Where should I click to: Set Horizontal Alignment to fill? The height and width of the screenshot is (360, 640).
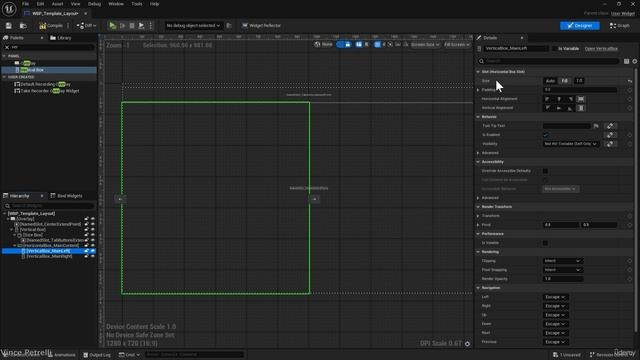(581, 99)
